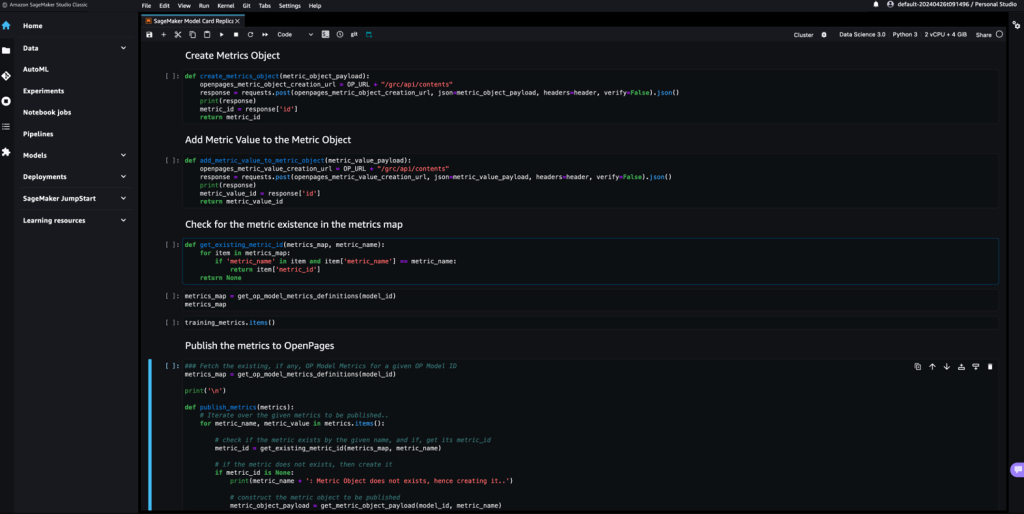Screen dimensions: 1024x514
Task: Click the Home icon in the left sidebar
Action: click(x=6, y=25)
